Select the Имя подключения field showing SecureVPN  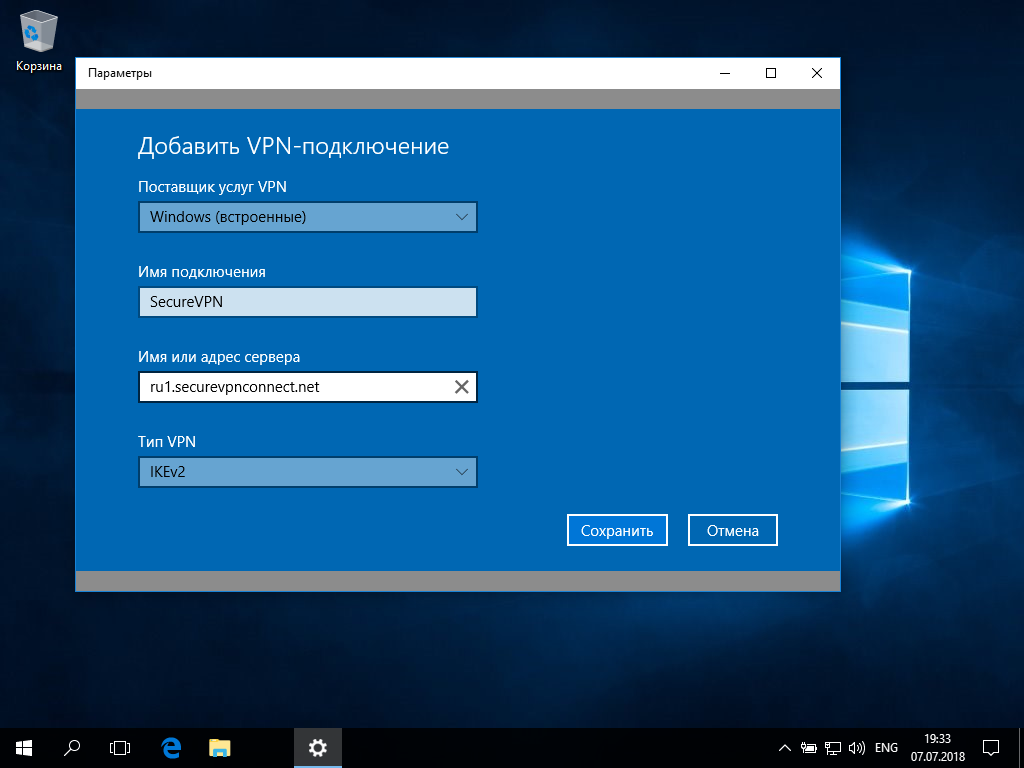coord(307,301)
